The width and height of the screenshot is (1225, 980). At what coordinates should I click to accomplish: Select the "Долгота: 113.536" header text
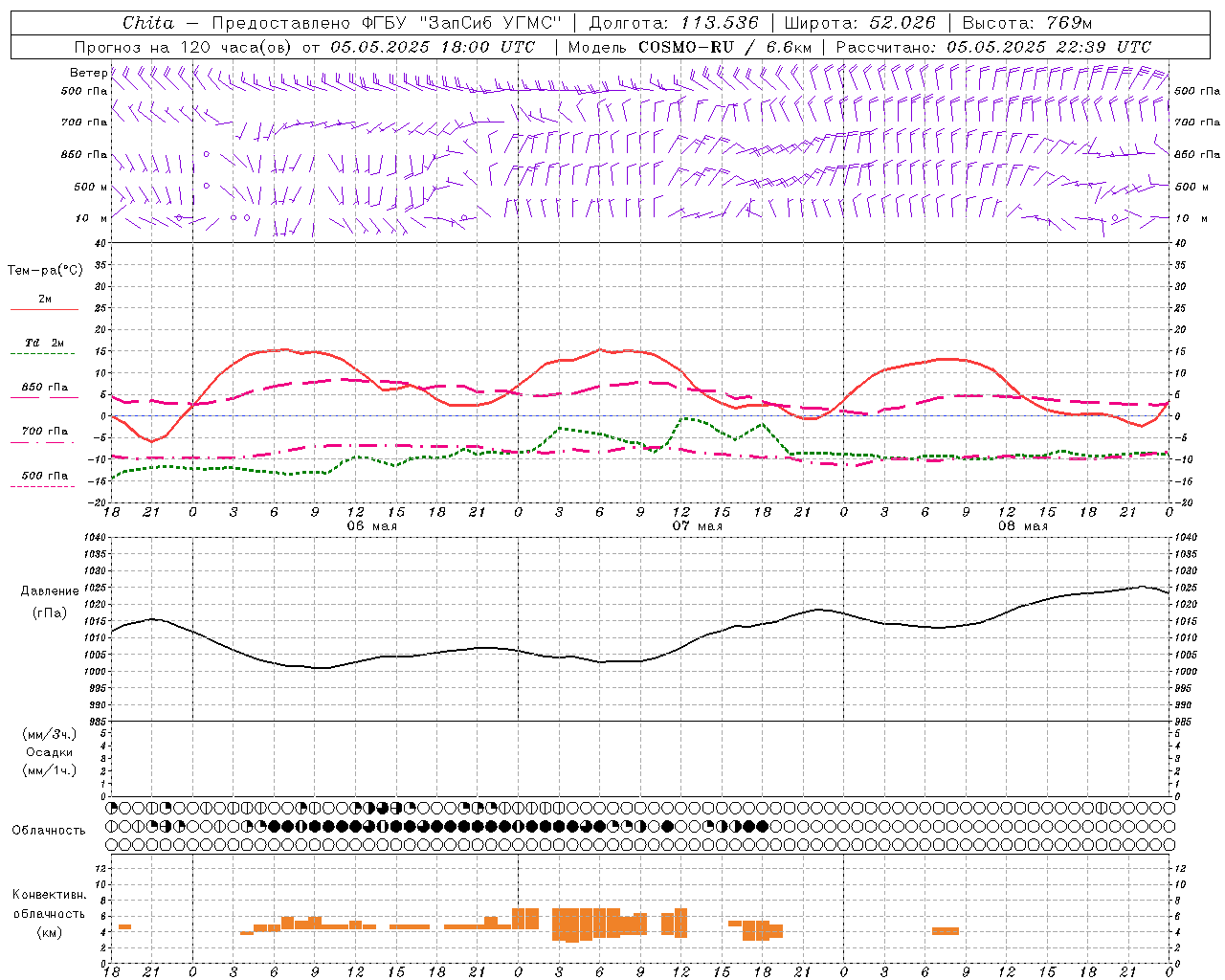click(x=674, y=23)
